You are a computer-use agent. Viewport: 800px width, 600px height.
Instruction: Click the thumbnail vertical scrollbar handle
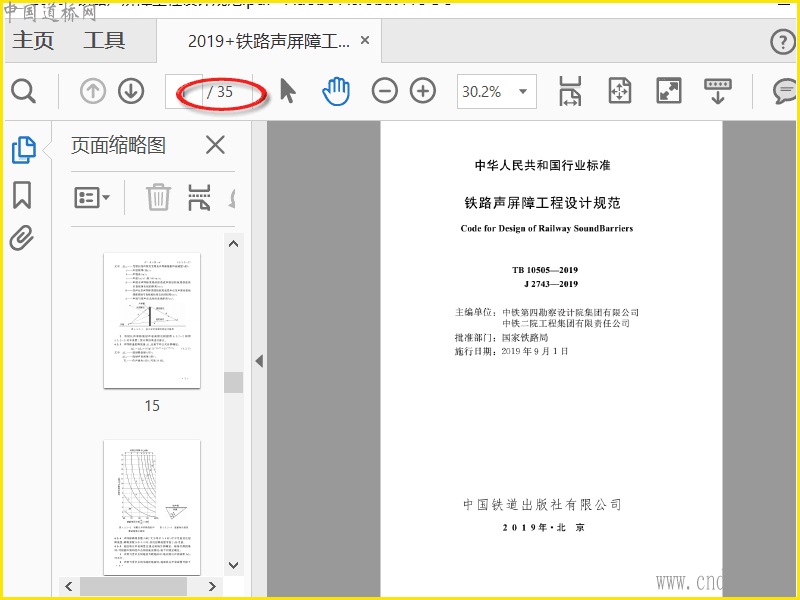click(234, 382)
